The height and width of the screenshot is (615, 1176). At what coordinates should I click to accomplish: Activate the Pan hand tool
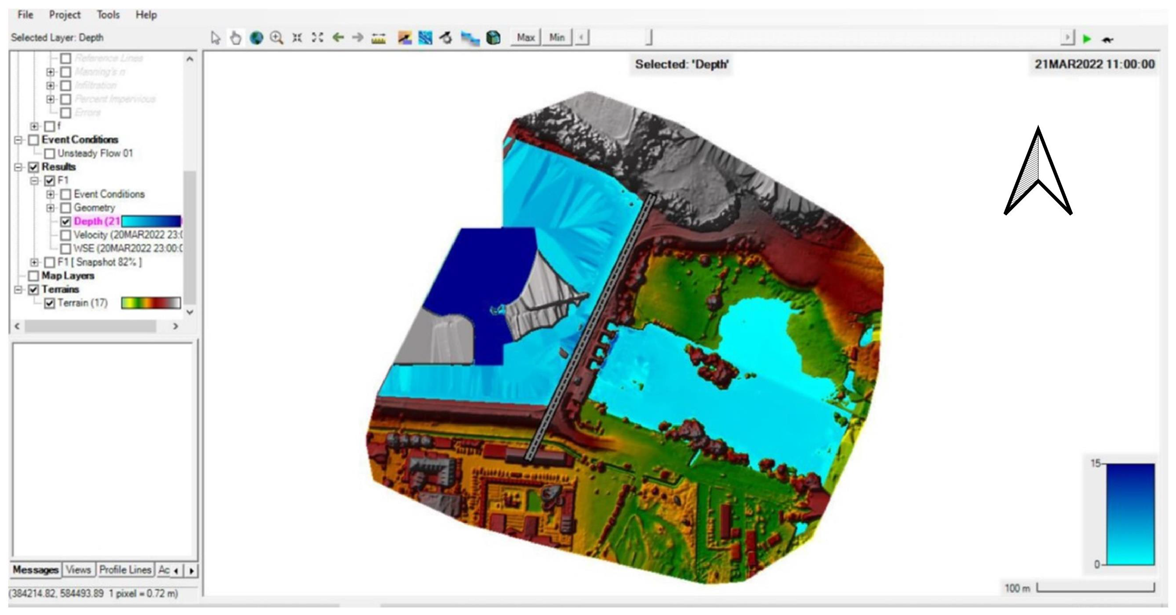(235, 38)
